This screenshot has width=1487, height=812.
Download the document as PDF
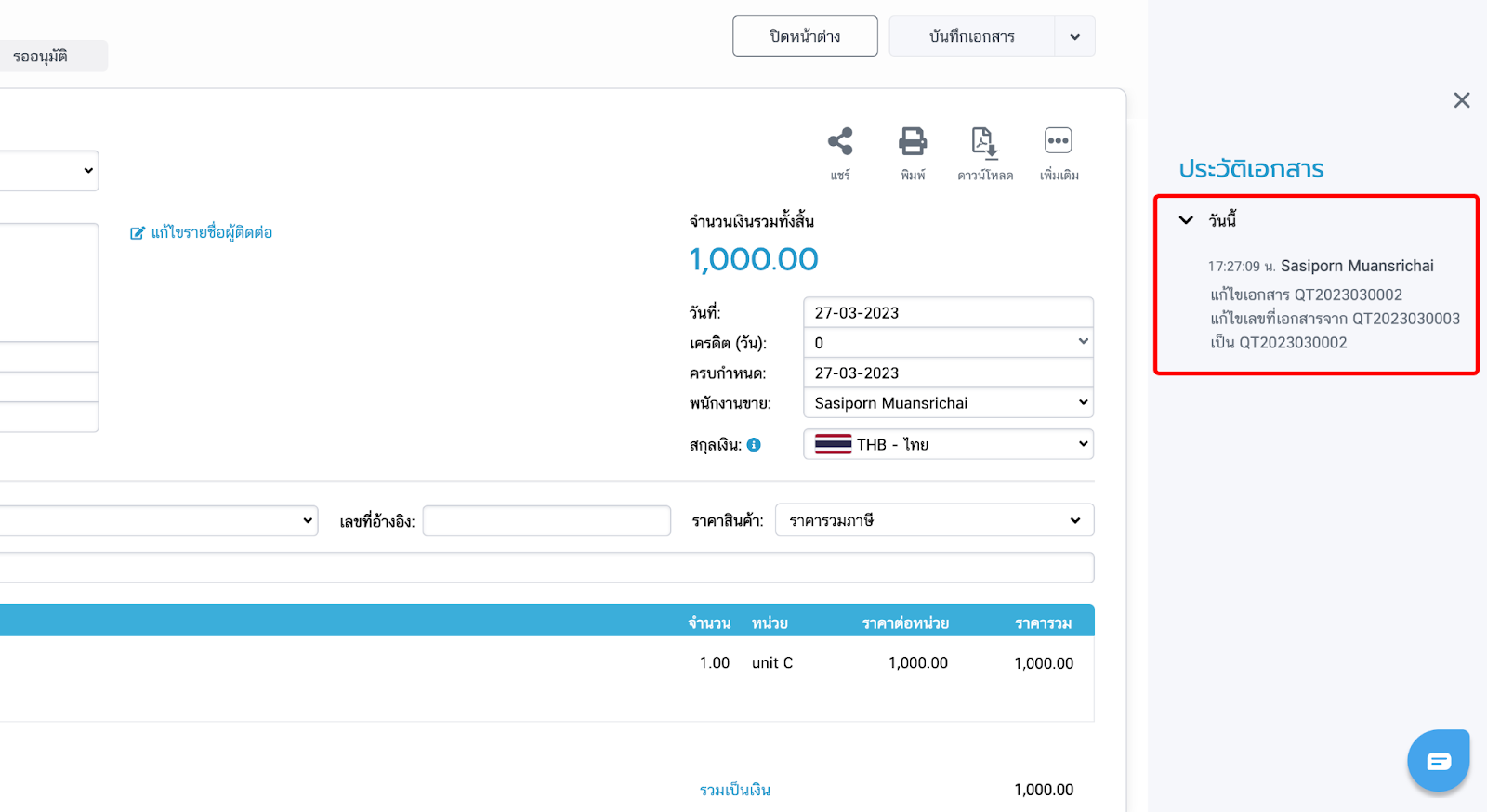(984, 142)
